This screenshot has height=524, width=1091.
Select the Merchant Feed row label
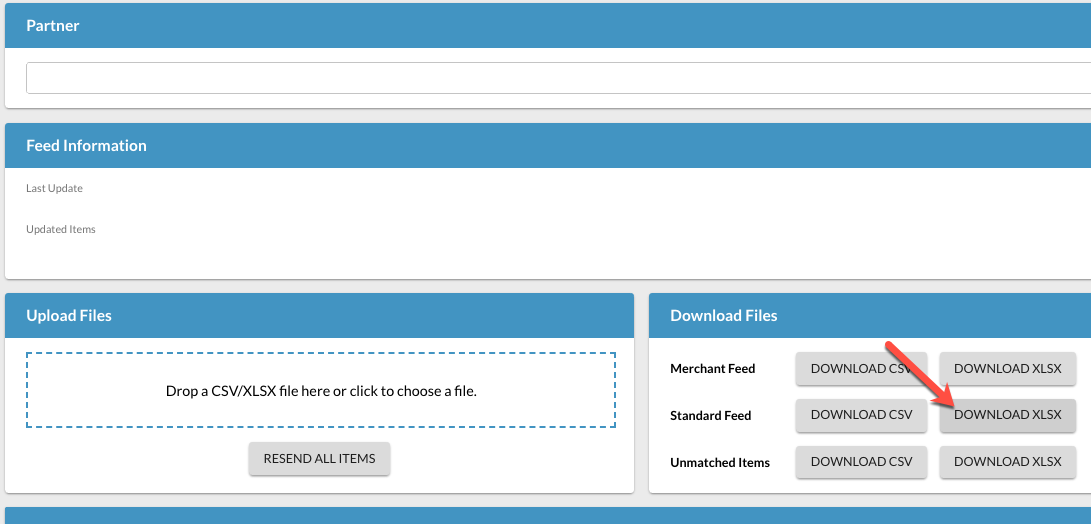712,369
